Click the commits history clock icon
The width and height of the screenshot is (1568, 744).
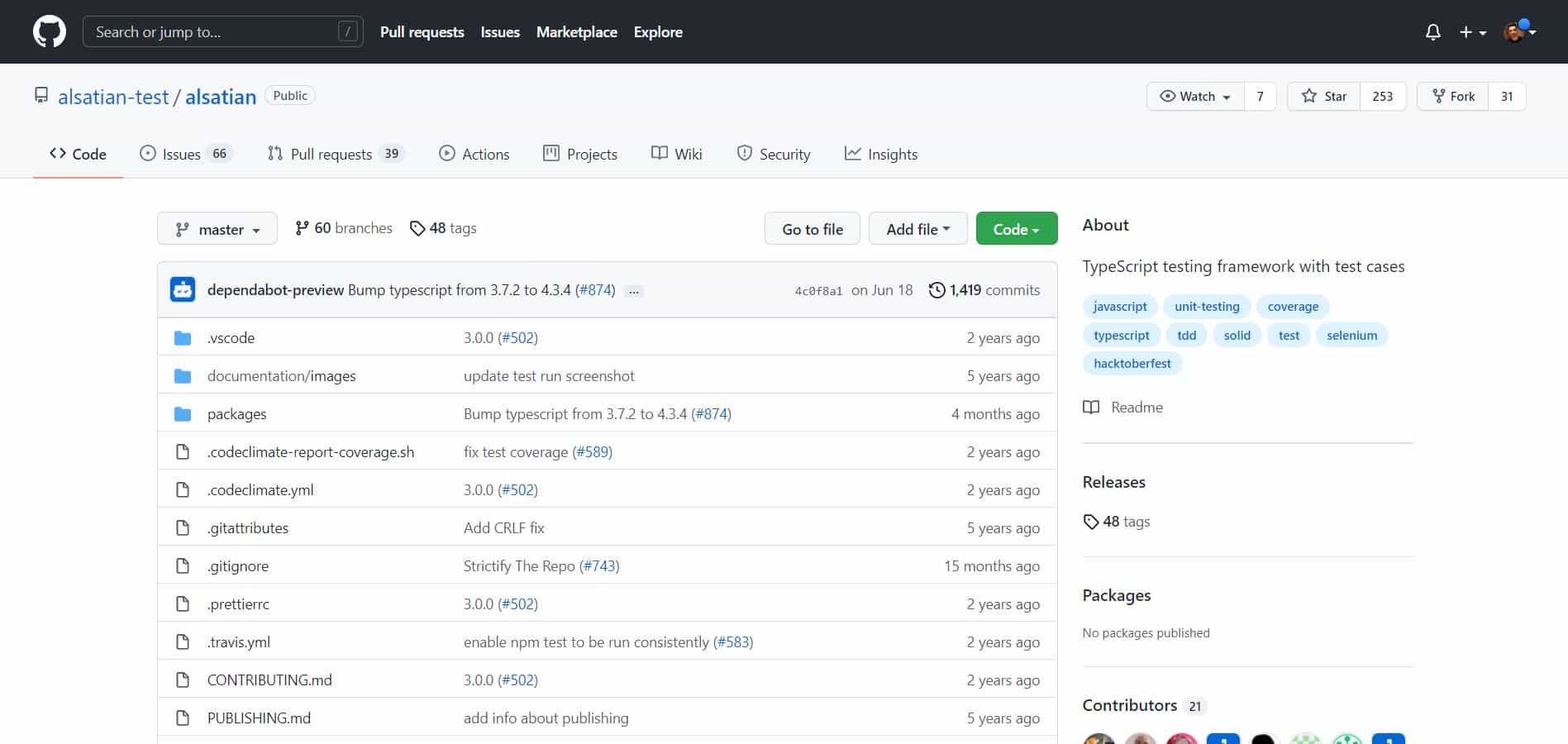click(x=937, y=290)
